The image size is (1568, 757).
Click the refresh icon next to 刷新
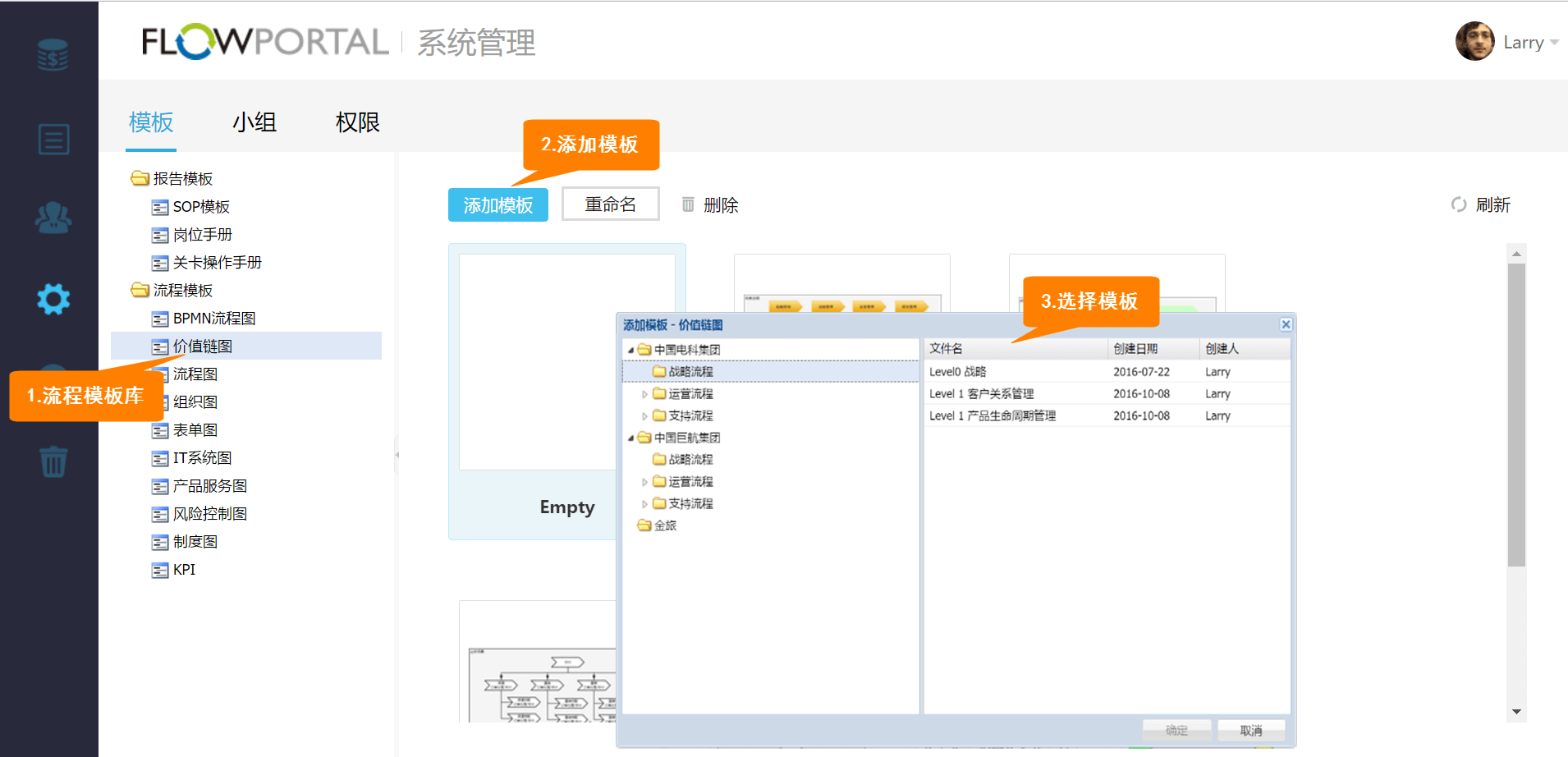point(1458,204)
